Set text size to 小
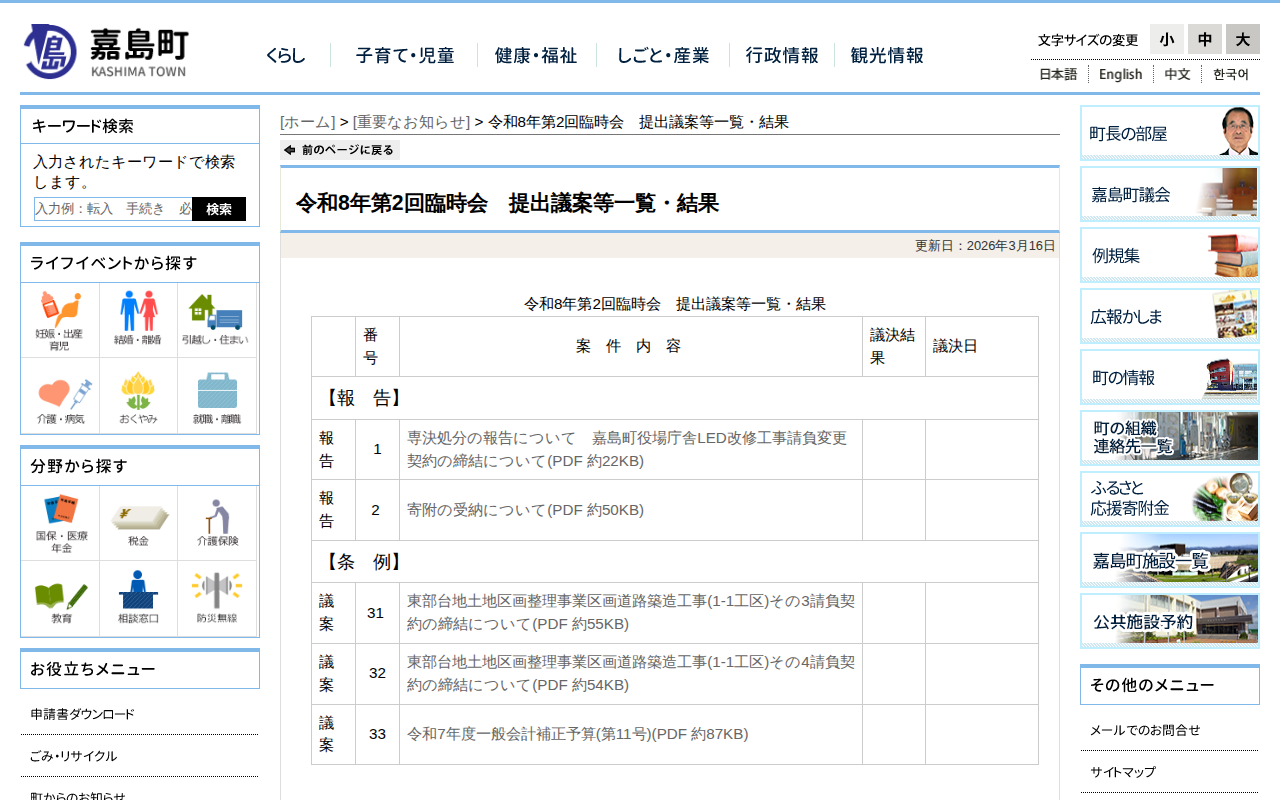Screen dimensions: 1280x800 click(x=1166, y=40)
